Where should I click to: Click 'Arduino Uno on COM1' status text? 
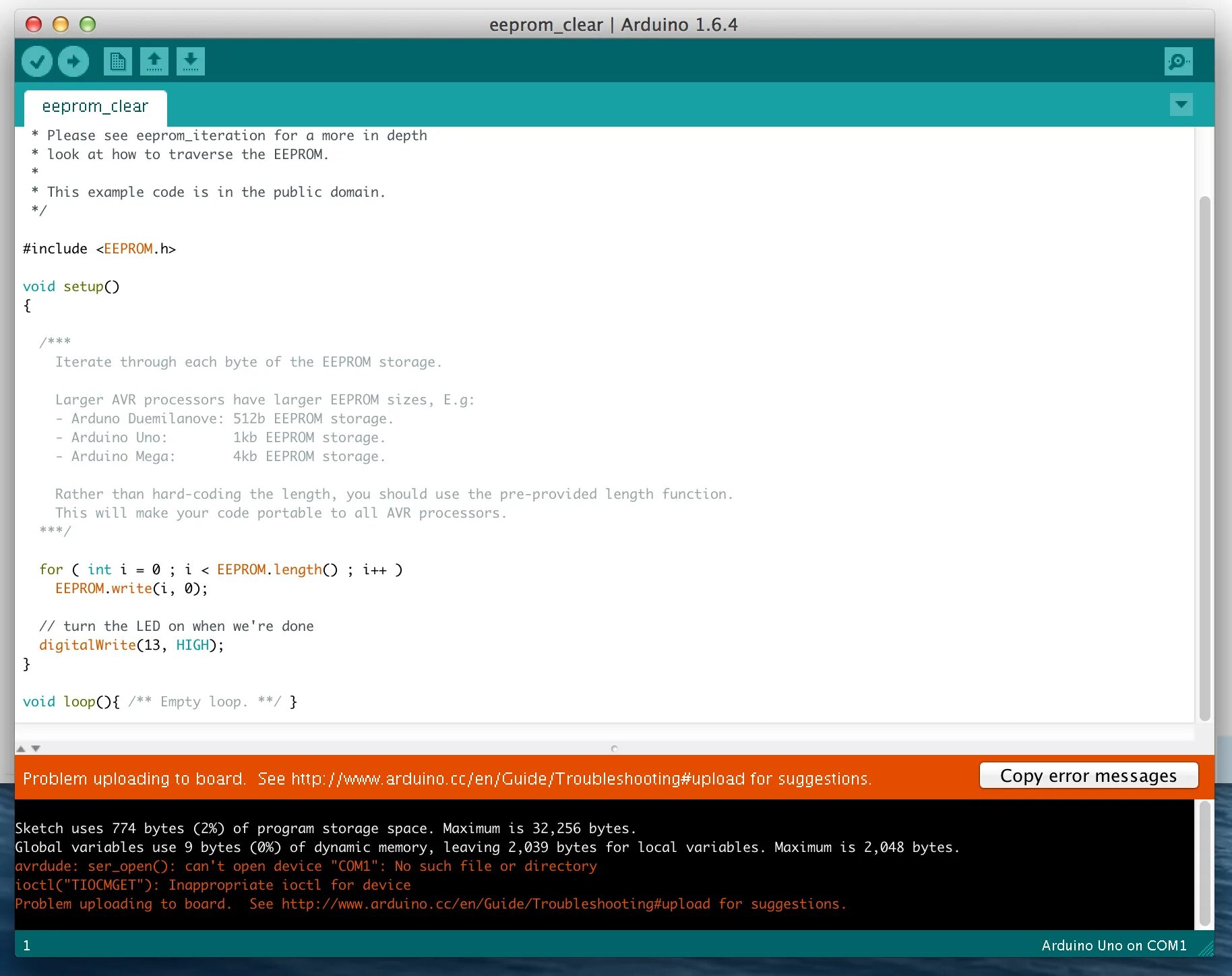(x=1114, y=945)
